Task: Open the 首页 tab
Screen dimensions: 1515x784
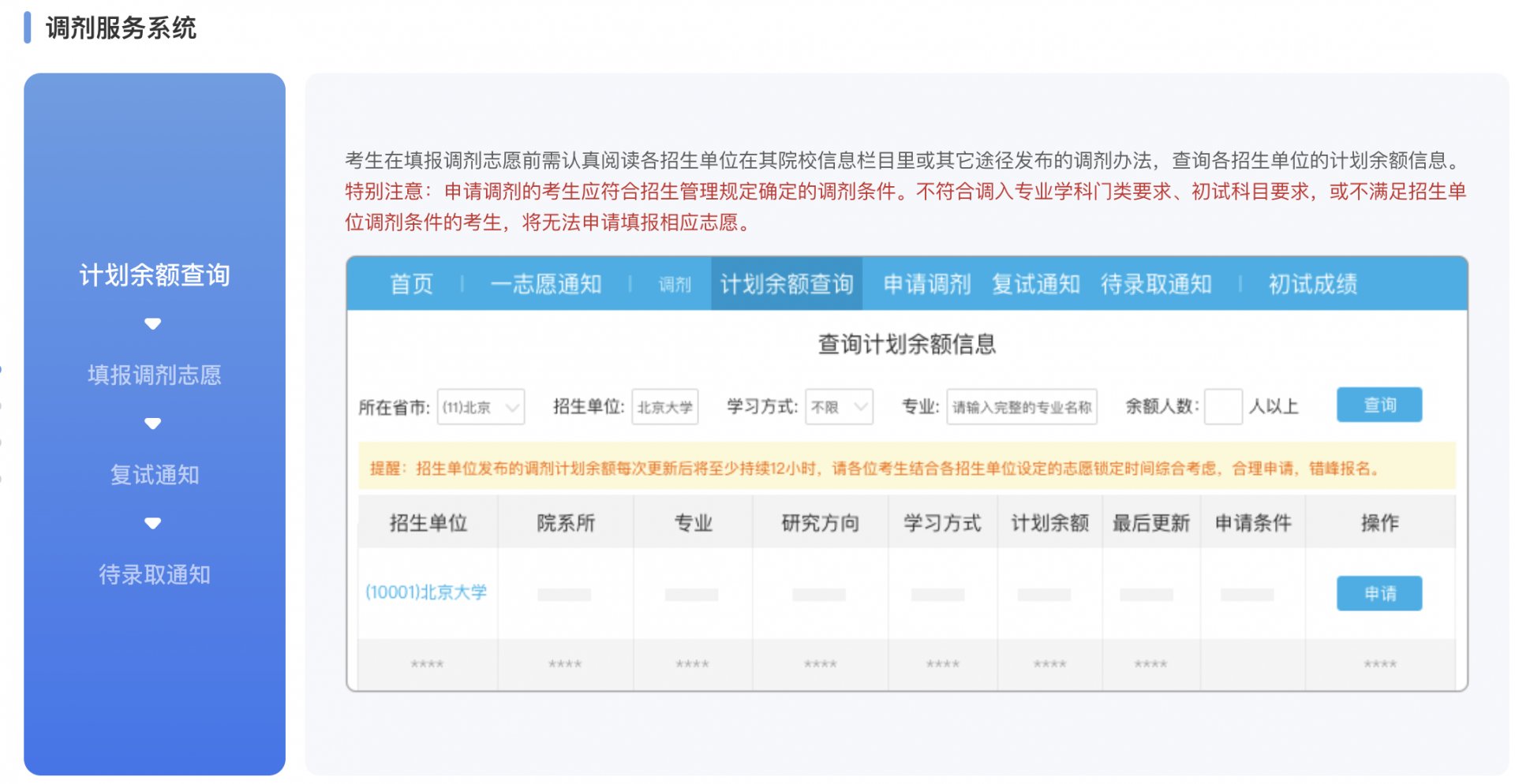Action: [x=412, y=284]
